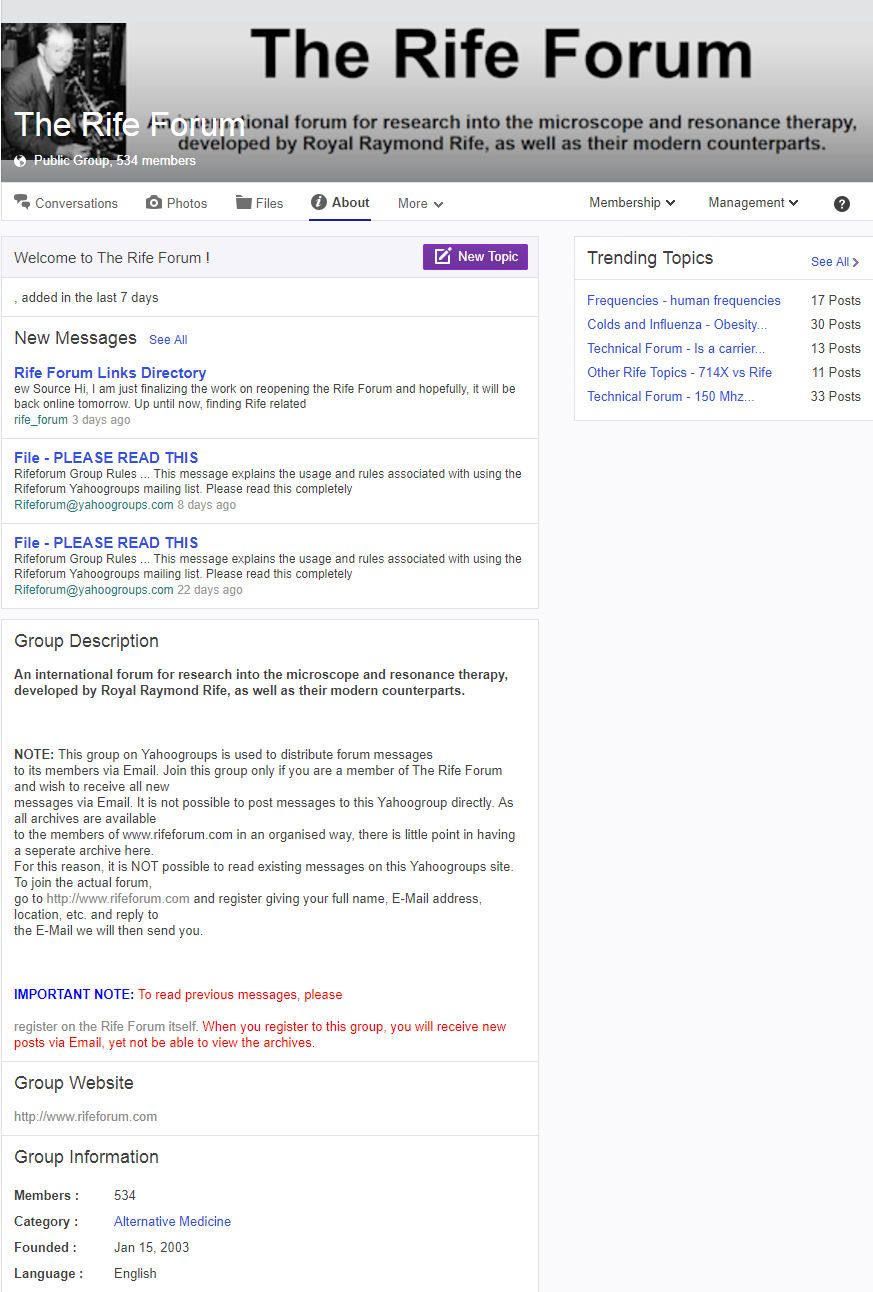Click the Public Group, 534 members text

115,161
